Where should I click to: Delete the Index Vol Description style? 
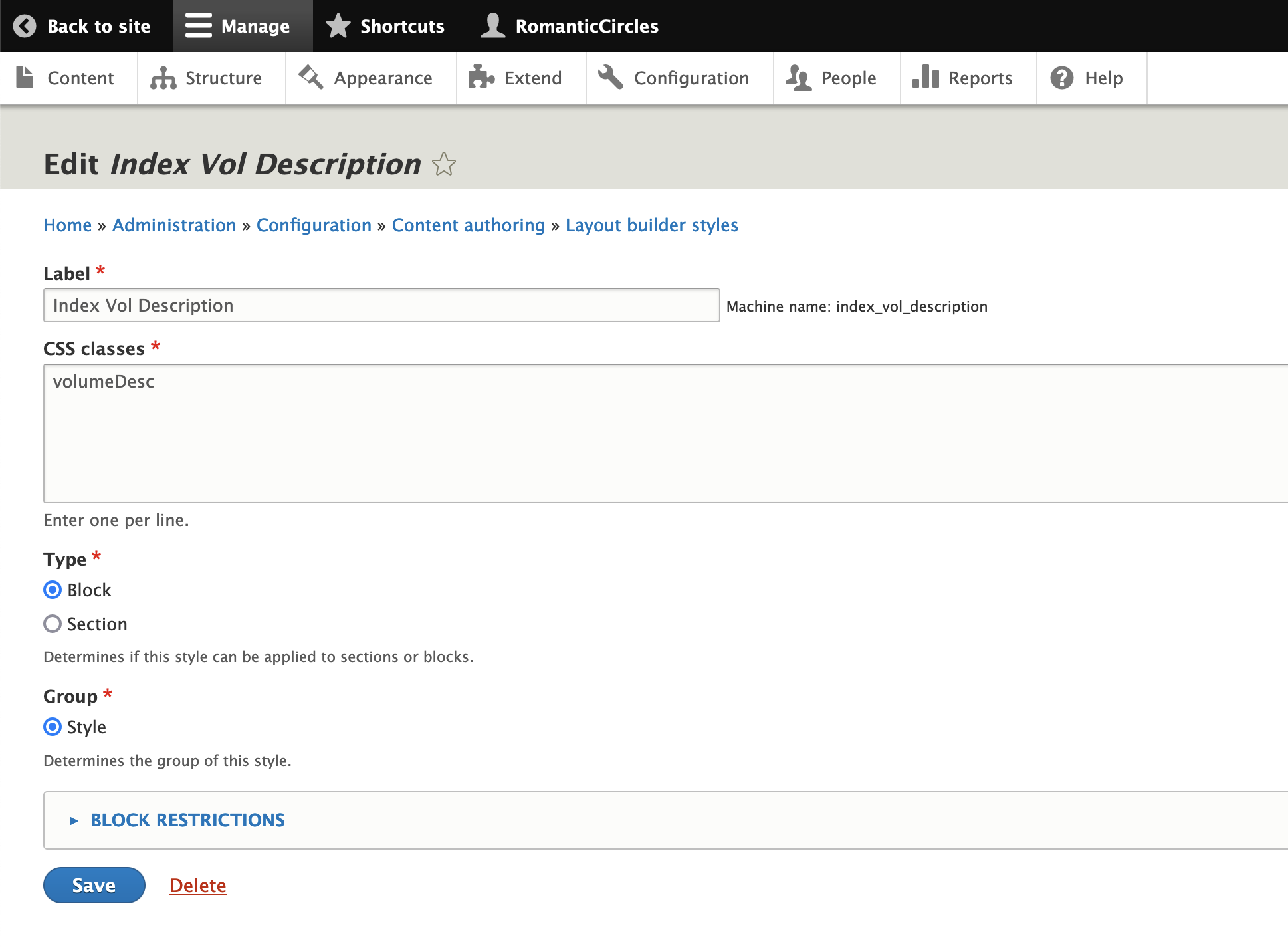coord(198,885)
